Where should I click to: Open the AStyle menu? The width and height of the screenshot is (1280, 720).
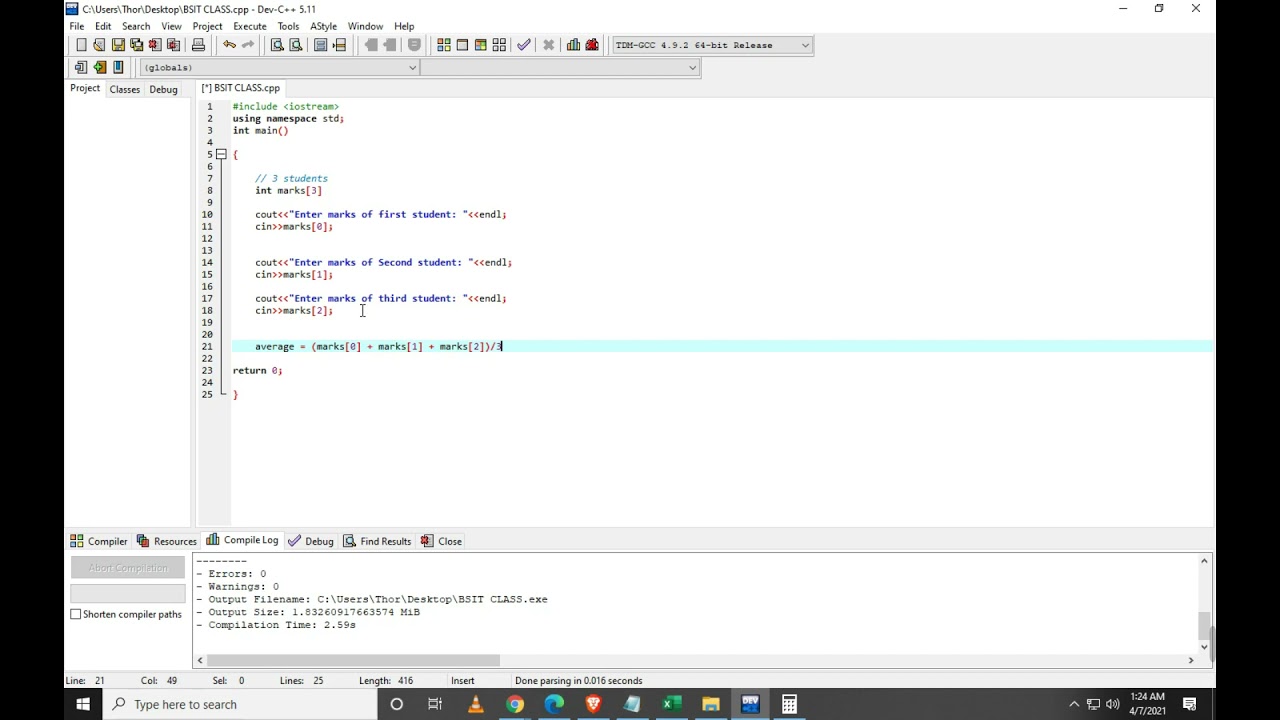pos(323,26)
